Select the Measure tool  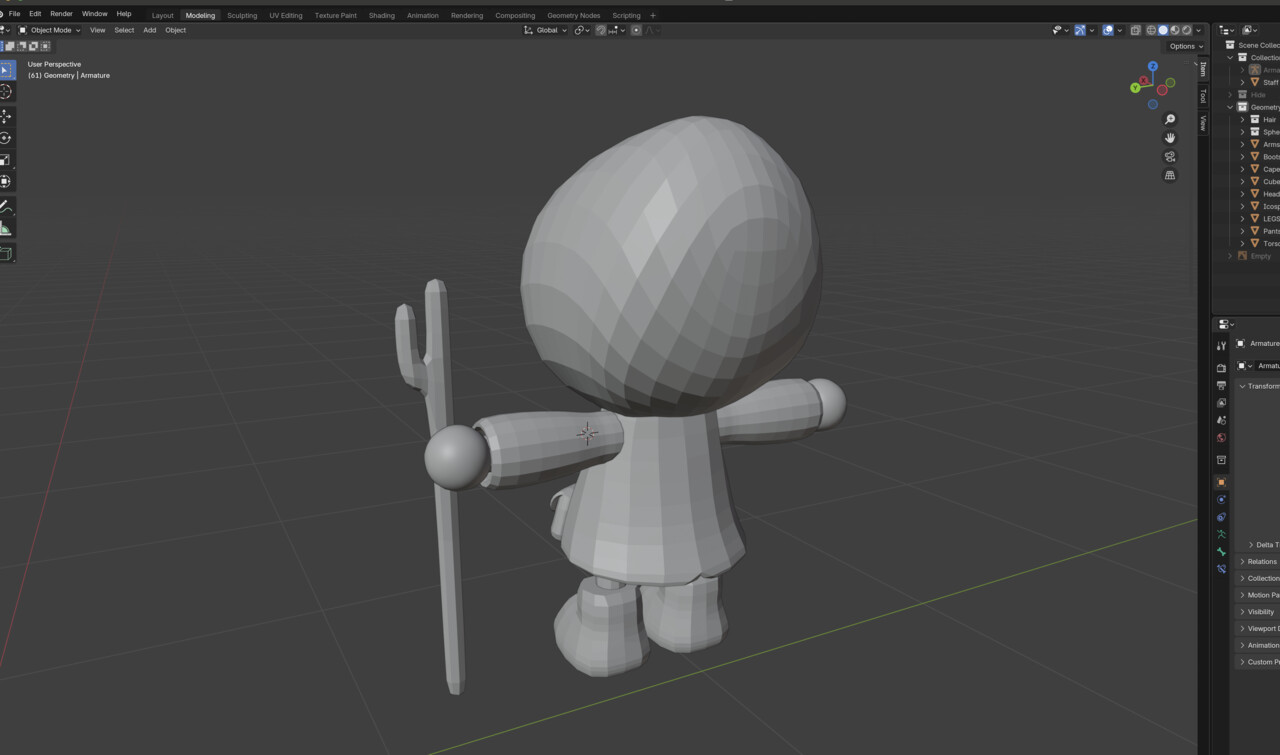point(6,229)
